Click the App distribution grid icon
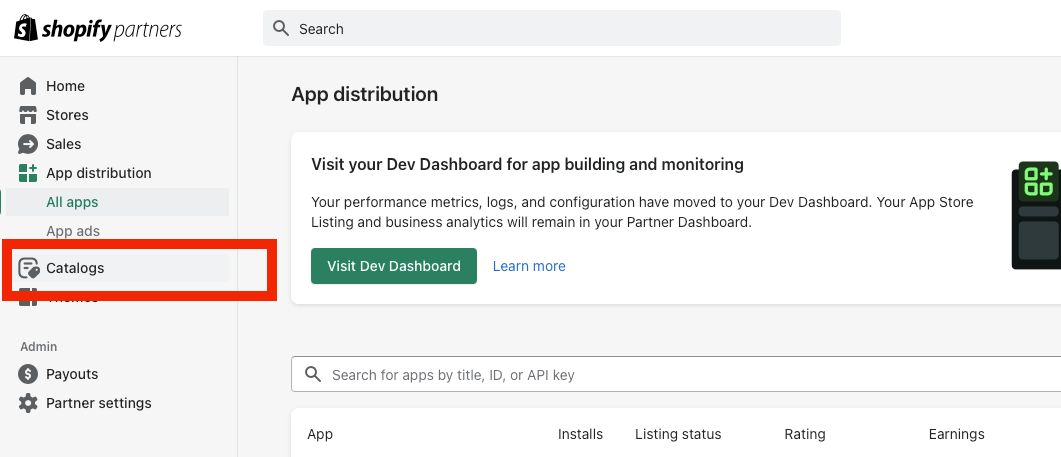 (x=28, y=173)
